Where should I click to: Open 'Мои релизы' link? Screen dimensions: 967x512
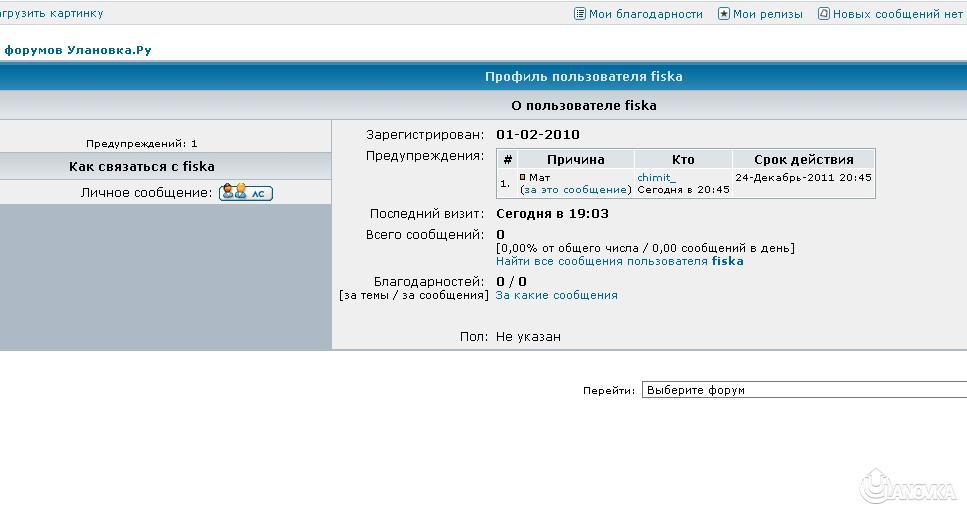pyautogui.click(x=768, y=14)
